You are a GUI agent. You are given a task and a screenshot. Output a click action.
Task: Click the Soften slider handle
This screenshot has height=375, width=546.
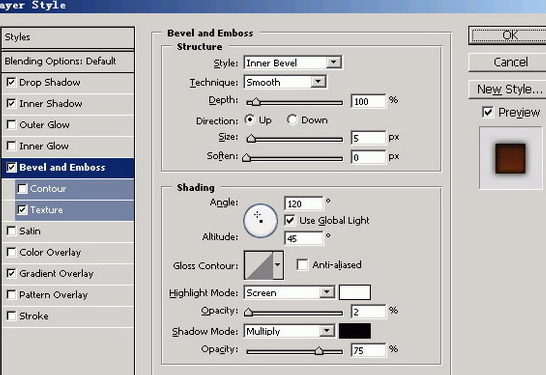(247, 158)
